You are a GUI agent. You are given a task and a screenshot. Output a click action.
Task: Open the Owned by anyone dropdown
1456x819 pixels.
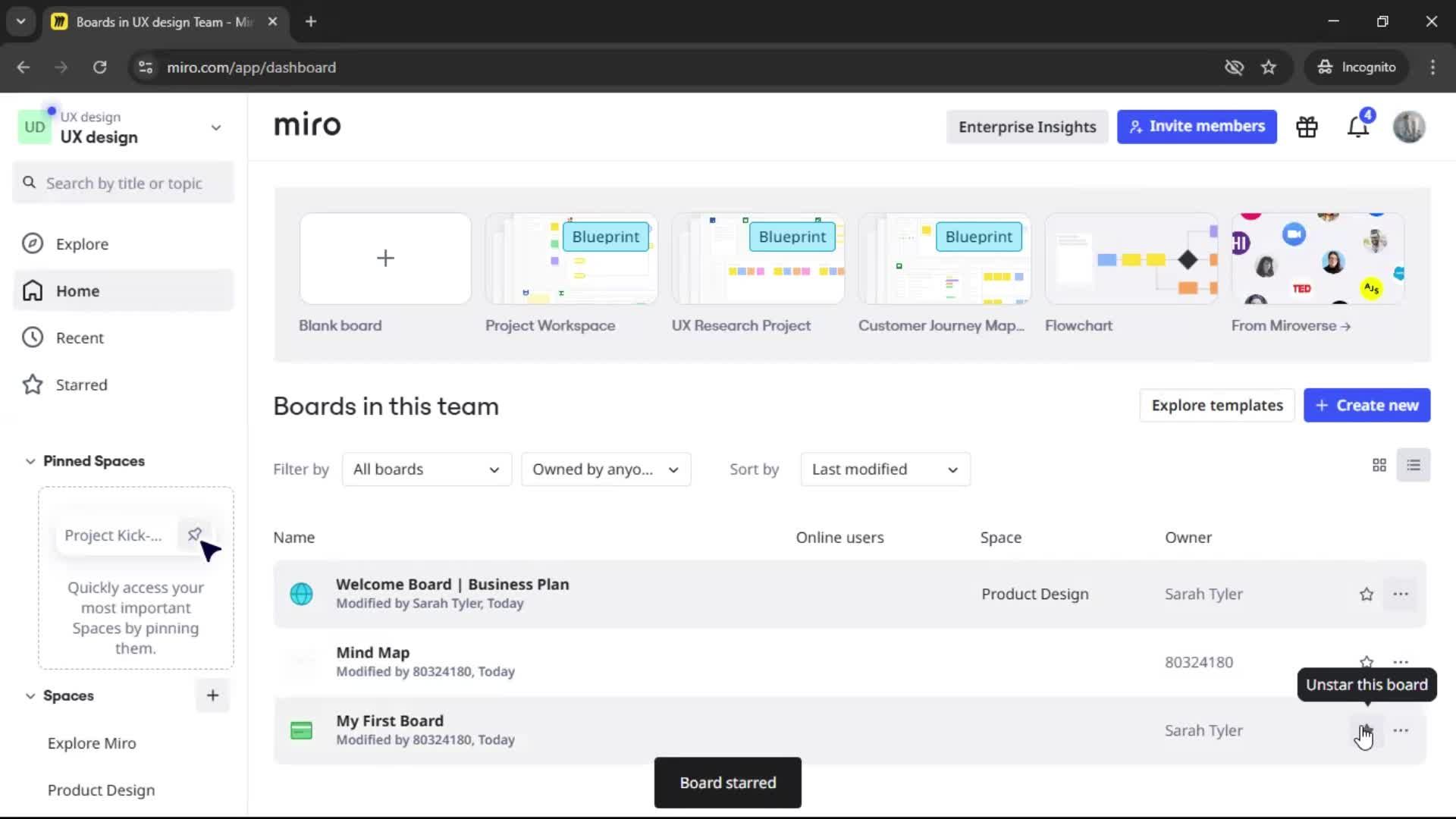click(606, 469)
